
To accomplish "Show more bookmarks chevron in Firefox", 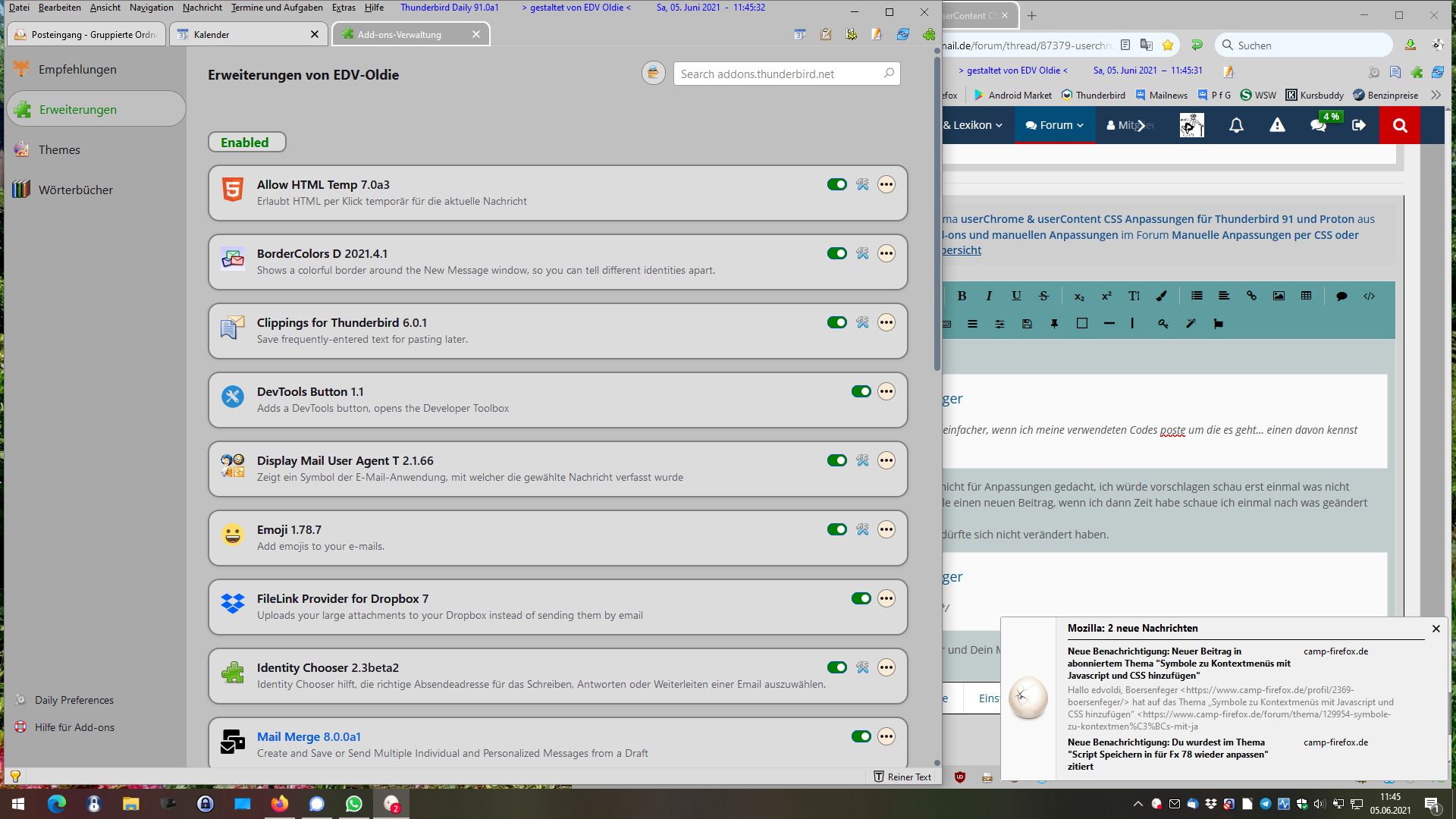I will pyautogui.click(x=1436, y=95).
